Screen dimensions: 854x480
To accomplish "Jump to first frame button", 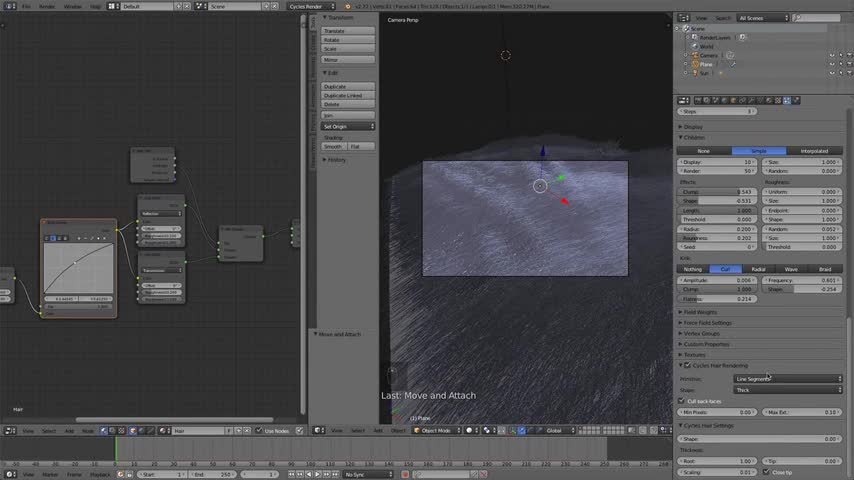I will tap(291, 475).
